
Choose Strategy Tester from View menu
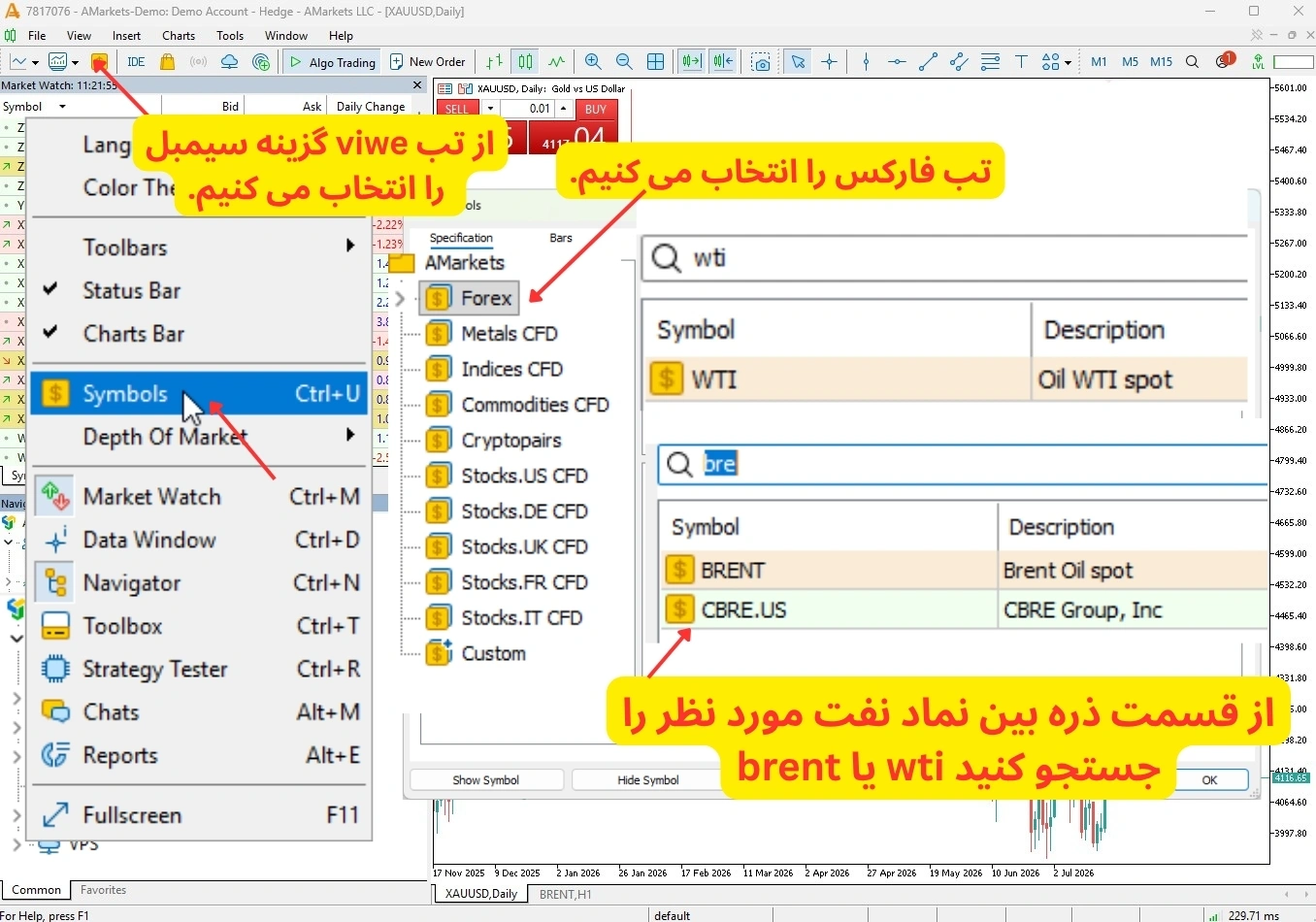(199, 669)
